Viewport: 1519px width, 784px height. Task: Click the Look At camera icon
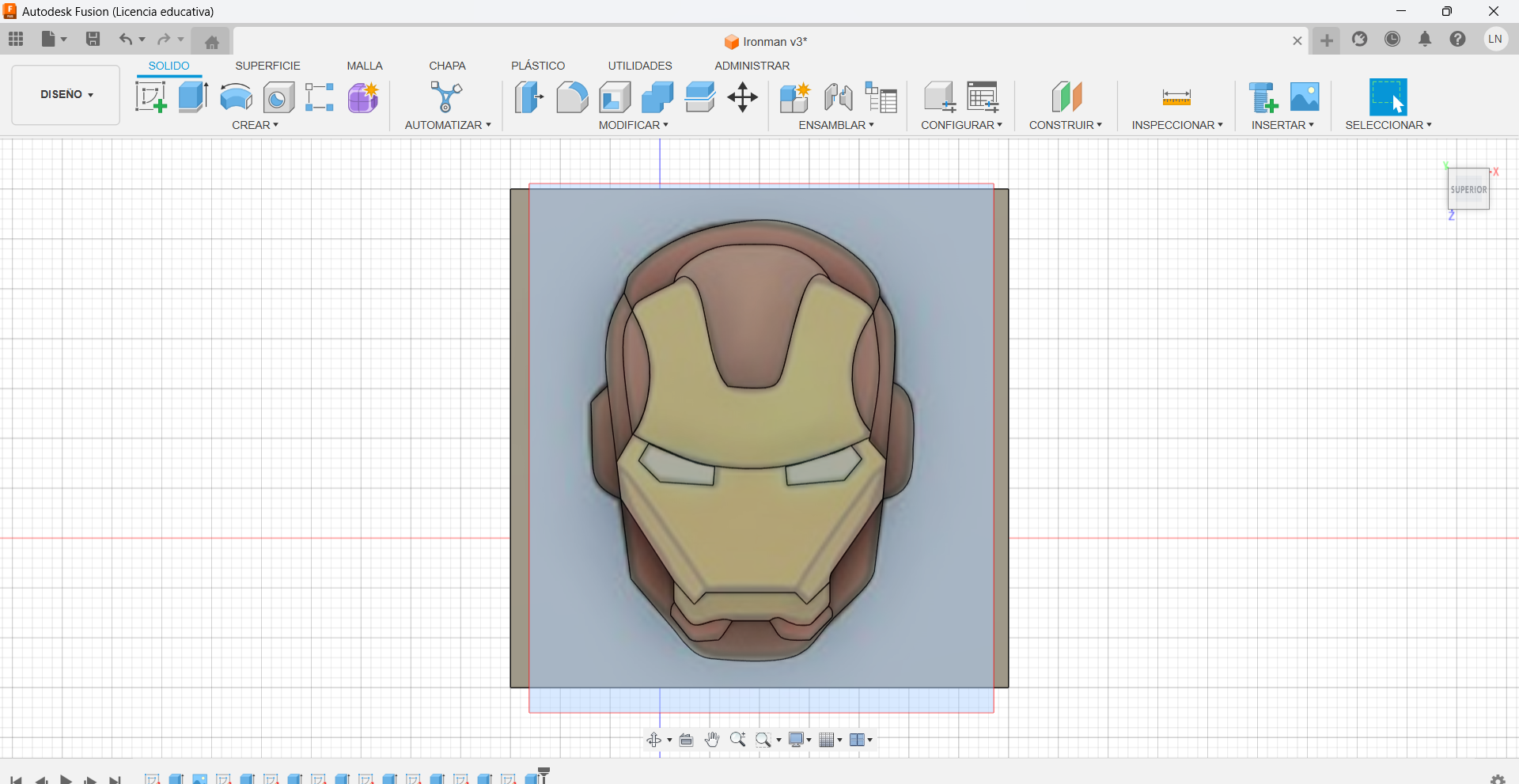(687, 740)
